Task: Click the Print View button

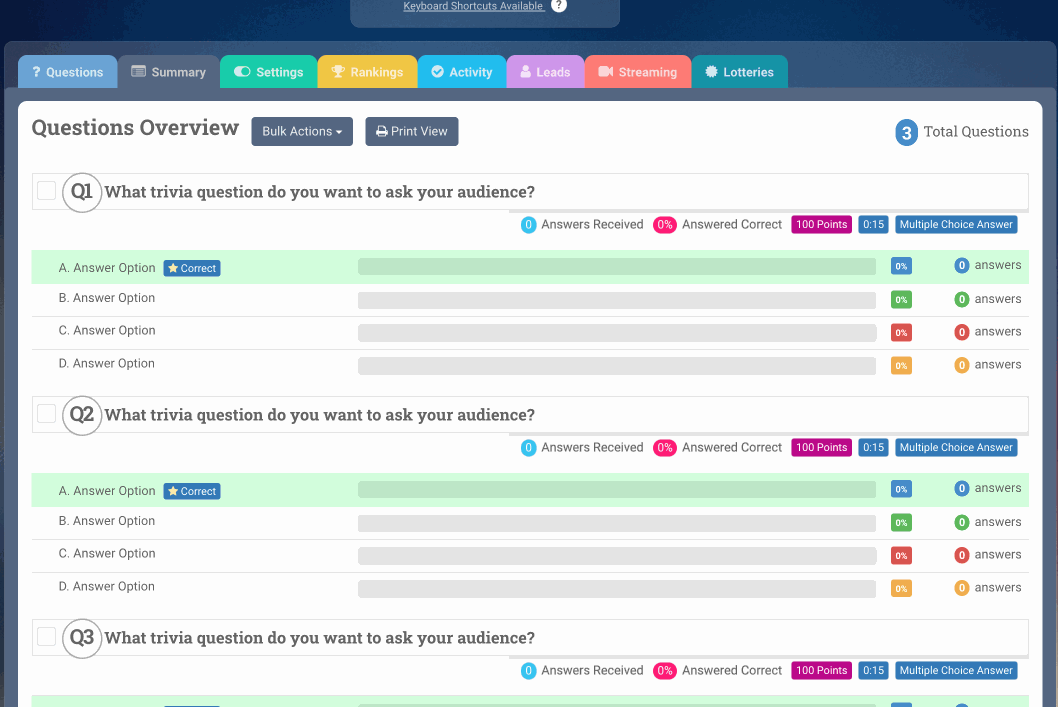Action: coord(412,132)
